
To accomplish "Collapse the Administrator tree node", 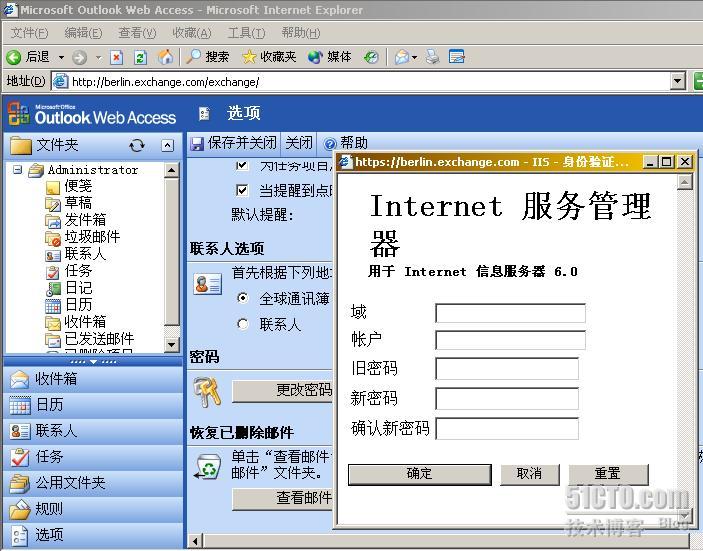I will click(x=17, y=170).
